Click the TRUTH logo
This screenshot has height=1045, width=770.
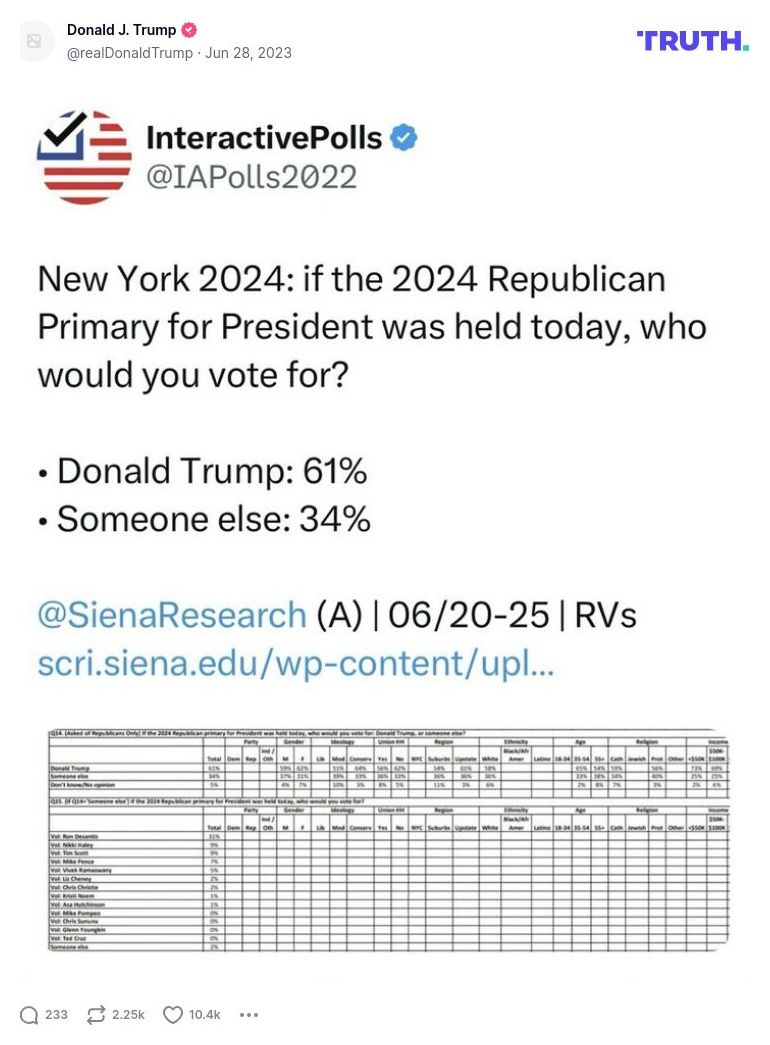tap(692, 41)
